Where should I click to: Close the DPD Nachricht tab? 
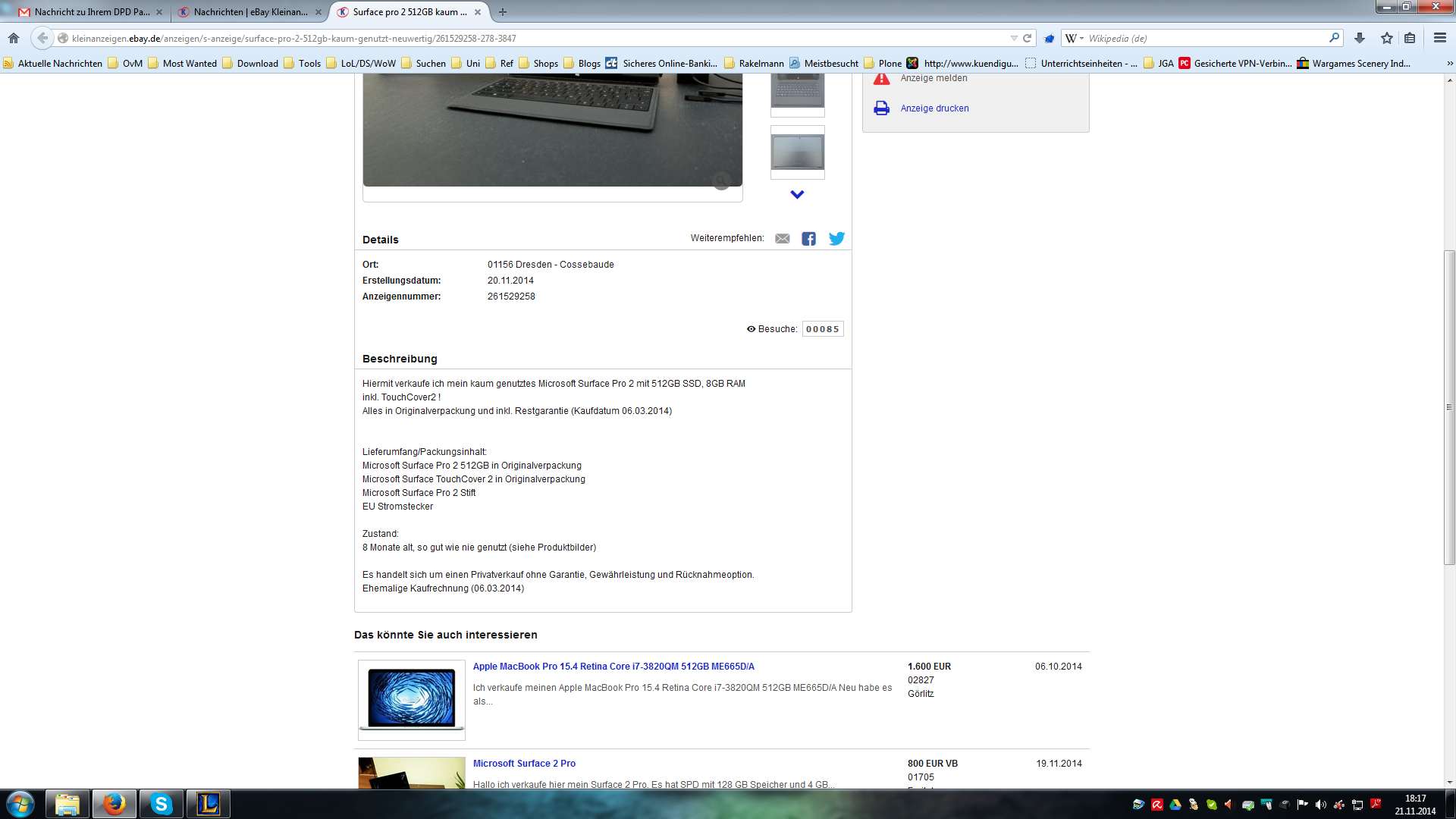(159, 12)
